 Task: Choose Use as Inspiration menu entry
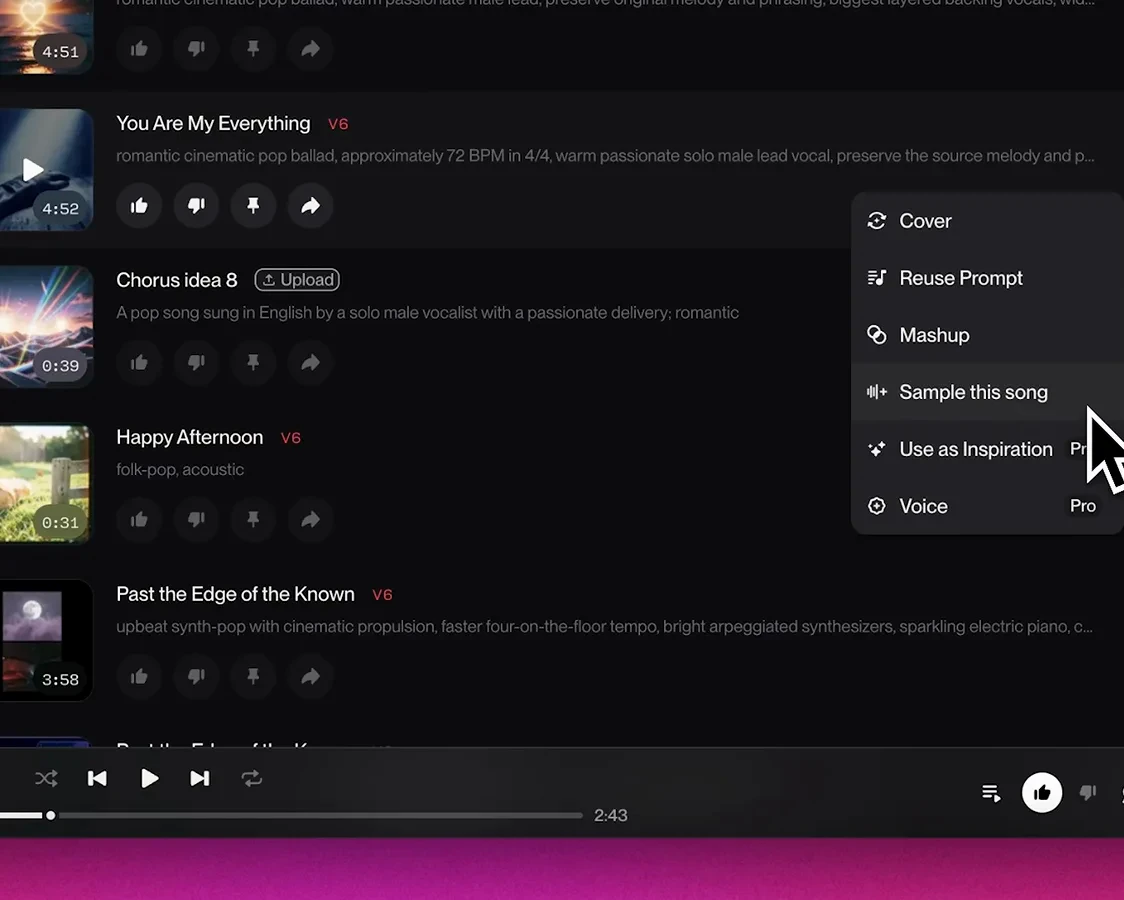988,449
